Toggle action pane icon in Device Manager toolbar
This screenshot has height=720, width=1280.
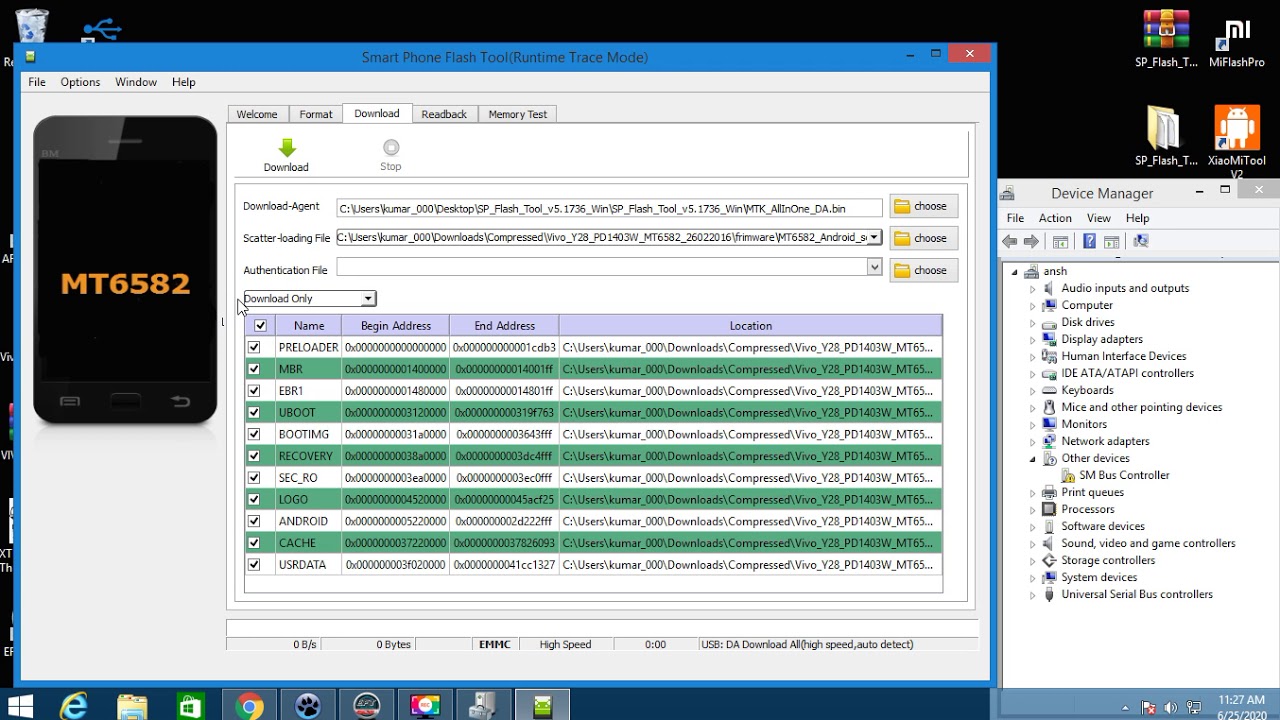[1111, 241]
